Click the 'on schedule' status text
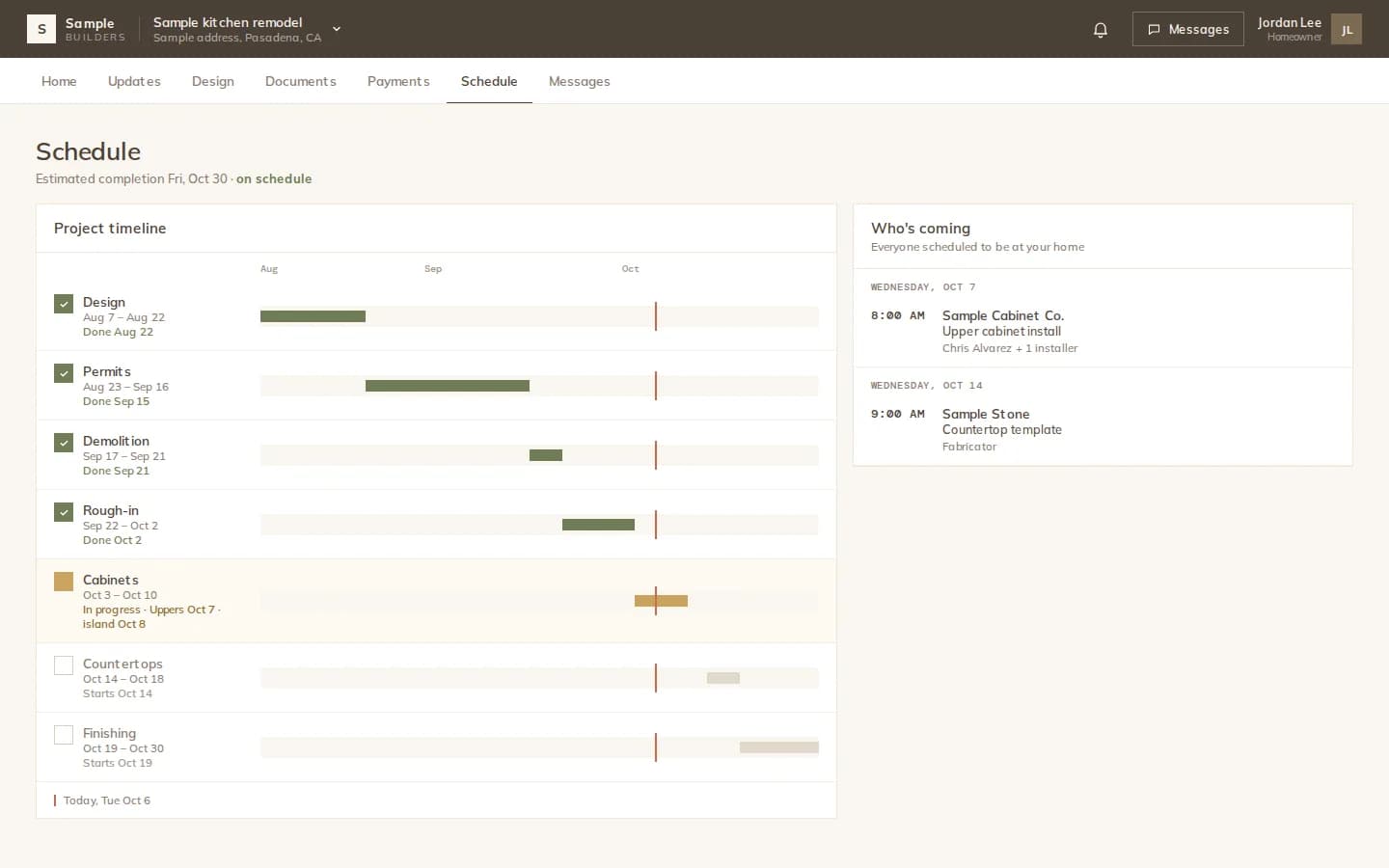 tap(274, 178)
